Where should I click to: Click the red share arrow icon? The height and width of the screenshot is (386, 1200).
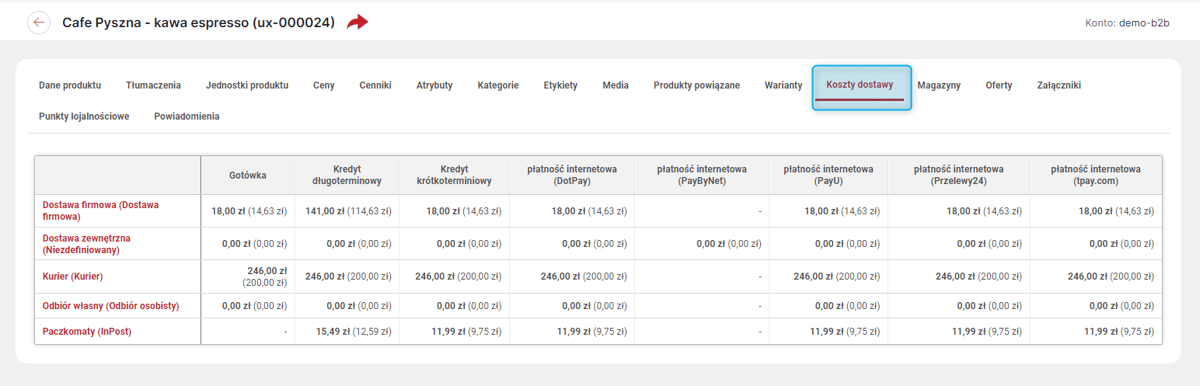tap(357, 22)
